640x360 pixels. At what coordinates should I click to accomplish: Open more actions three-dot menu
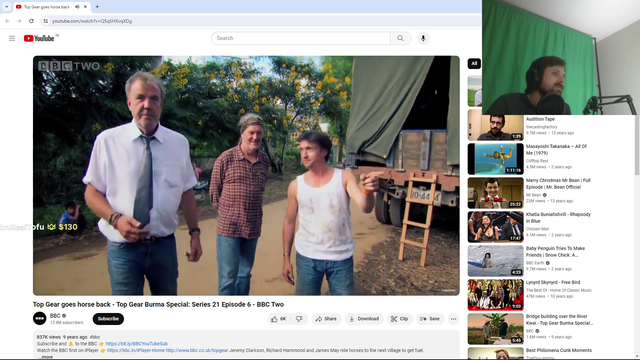click(x=453, y=319)
